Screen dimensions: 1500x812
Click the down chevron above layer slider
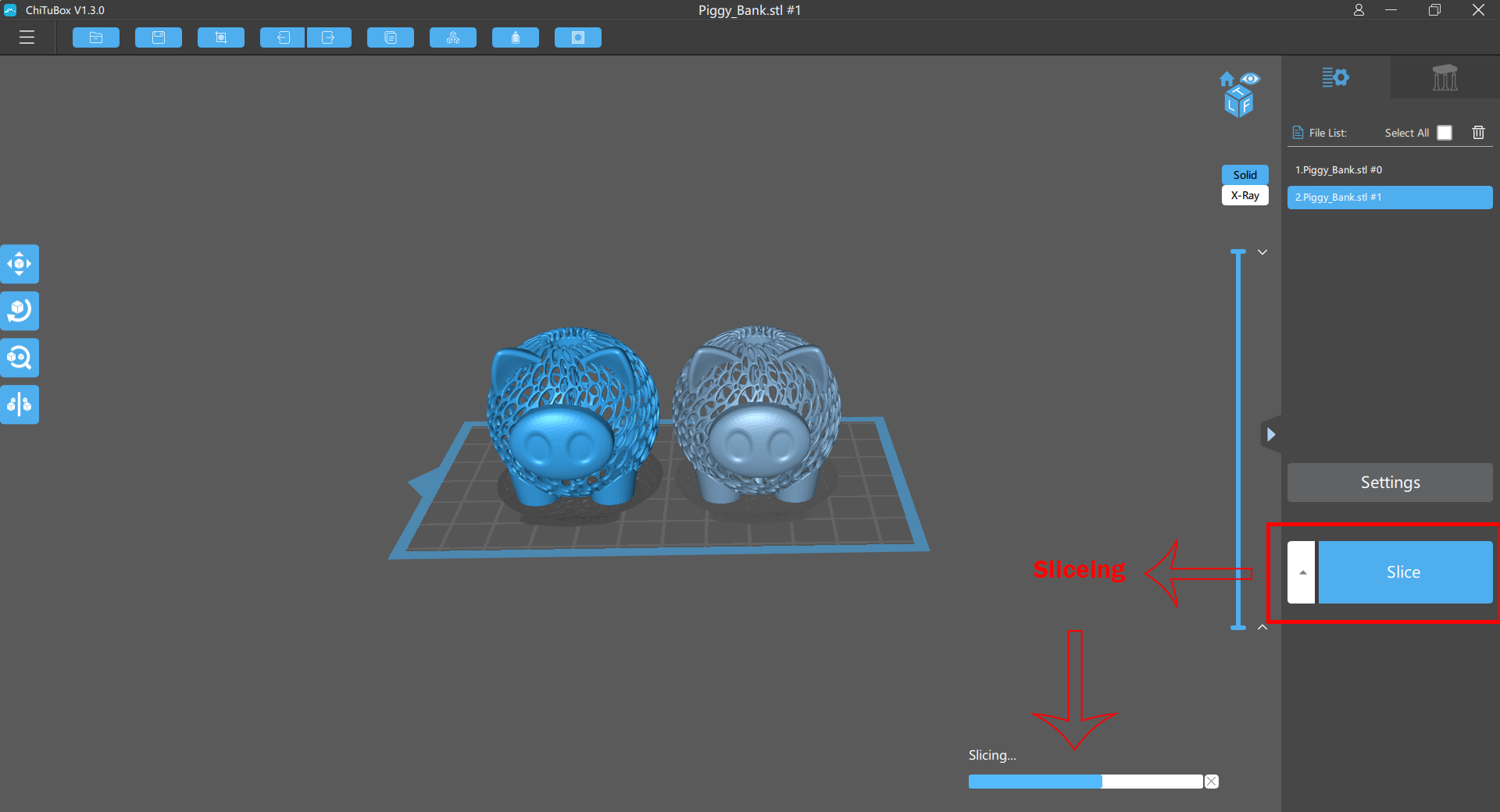(x=1262, y=252)
